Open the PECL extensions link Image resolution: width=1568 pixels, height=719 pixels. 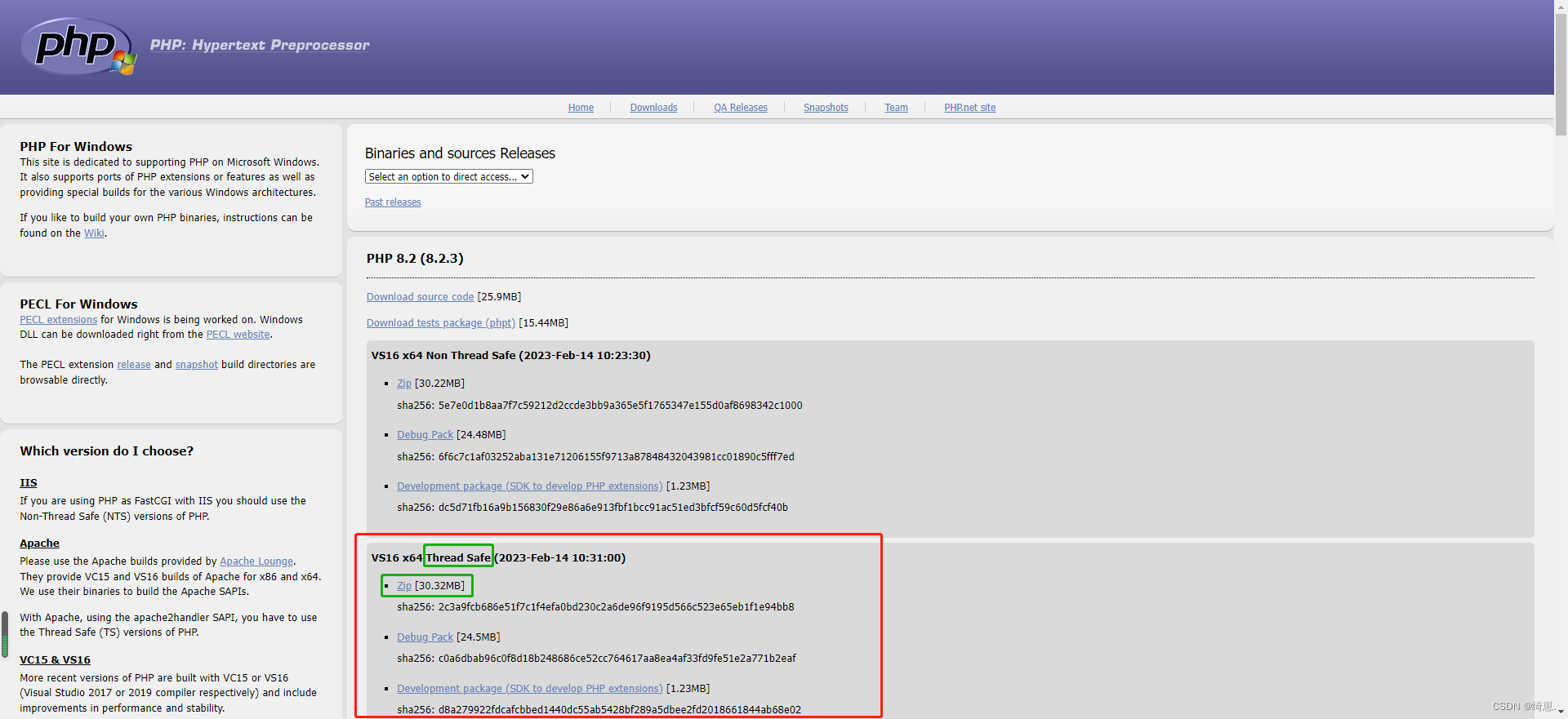tap(59, 320)
